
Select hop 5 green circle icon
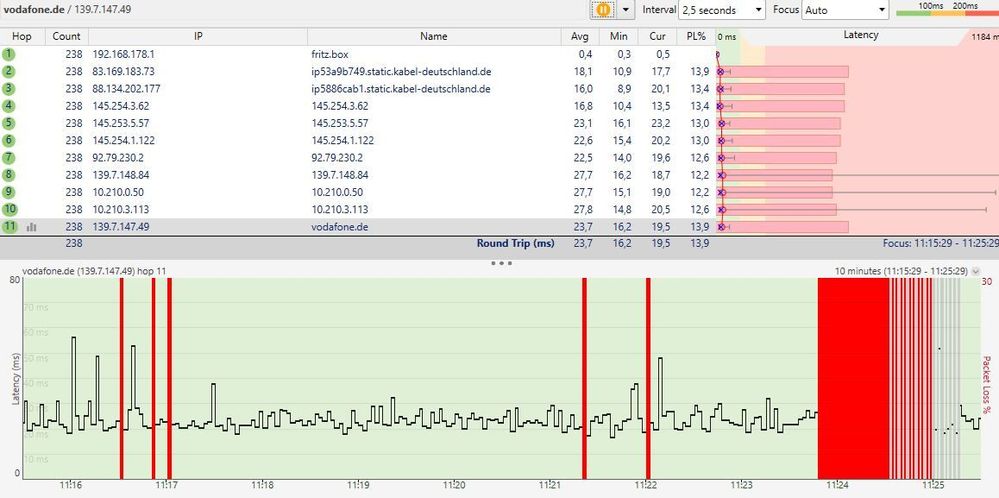[x=10, y=123]
